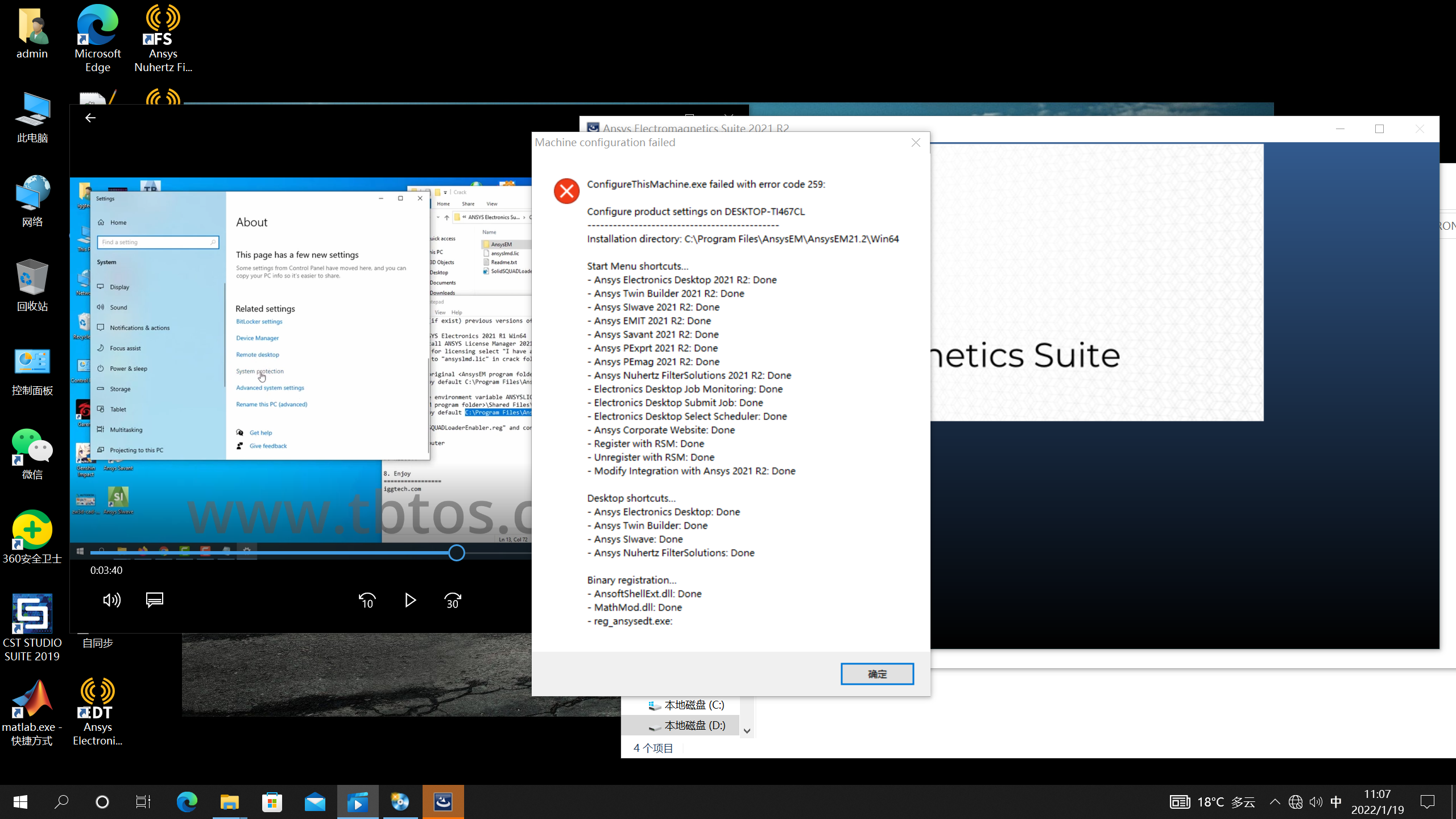Open clock showing 11:07

click(1378, 802)
